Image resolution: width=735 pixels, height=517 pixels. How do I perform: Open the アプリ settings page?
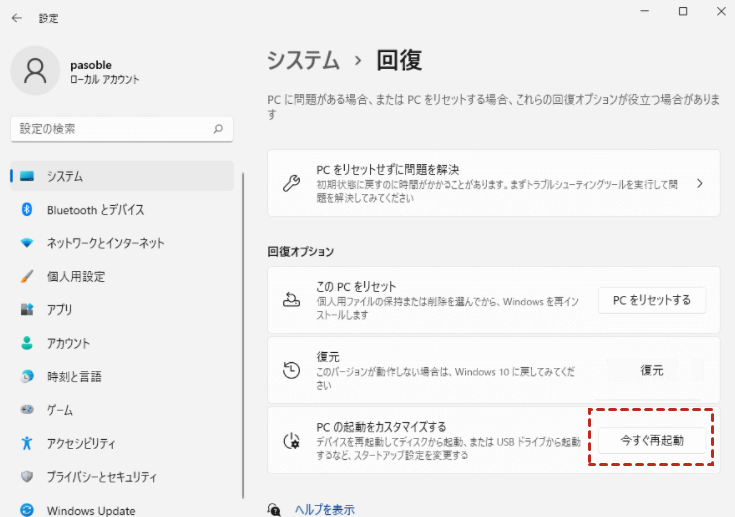(x=122, y=309)
